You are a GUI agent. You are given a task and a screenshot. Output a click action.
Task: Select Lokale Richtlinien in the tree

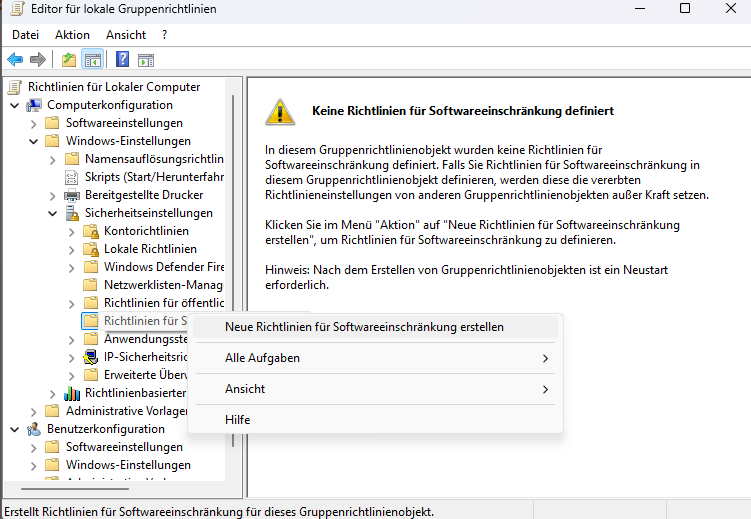pyautogui.click(x=150, y=249)
